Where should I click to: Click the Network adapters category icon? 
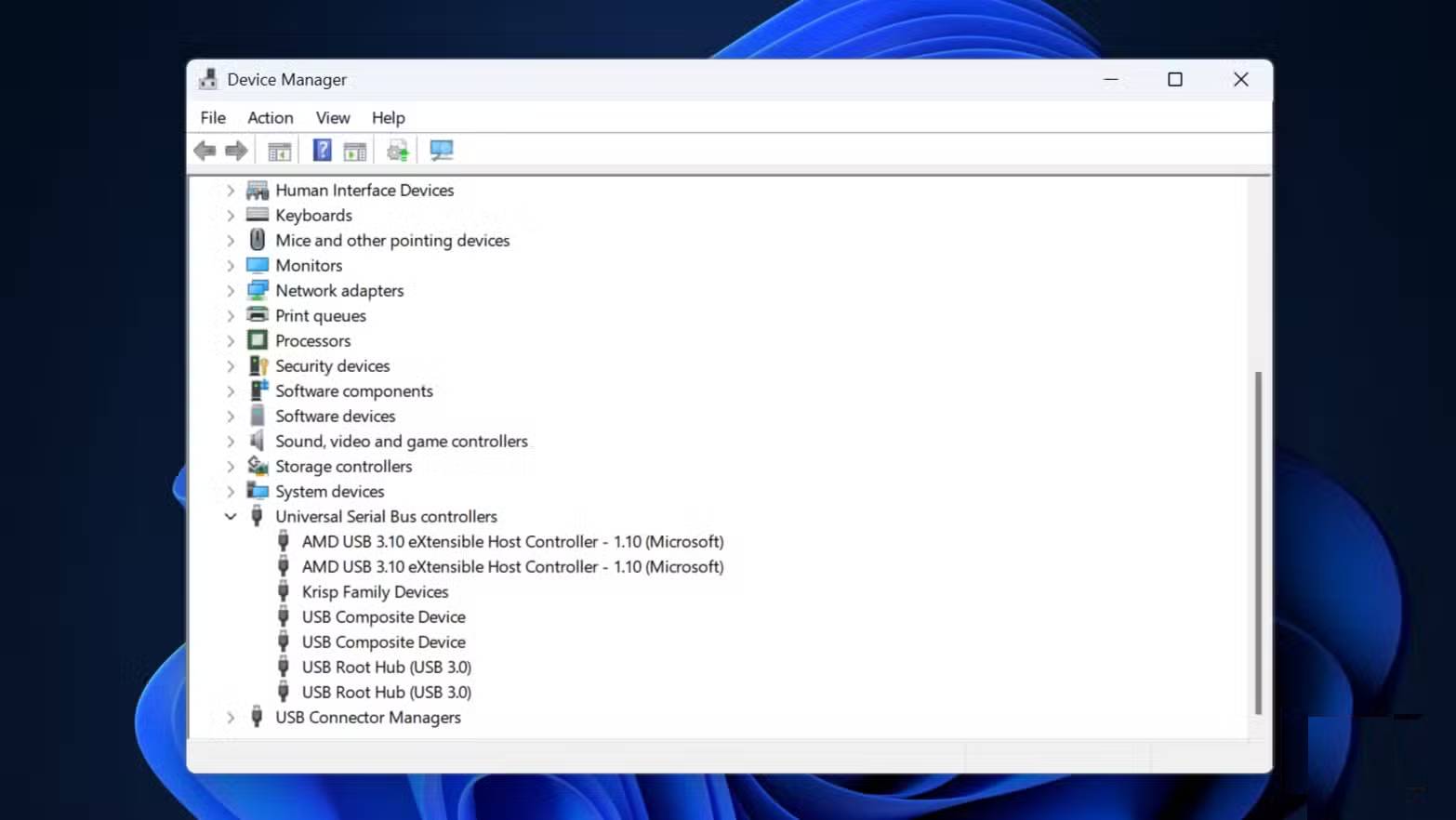[258, 290]
